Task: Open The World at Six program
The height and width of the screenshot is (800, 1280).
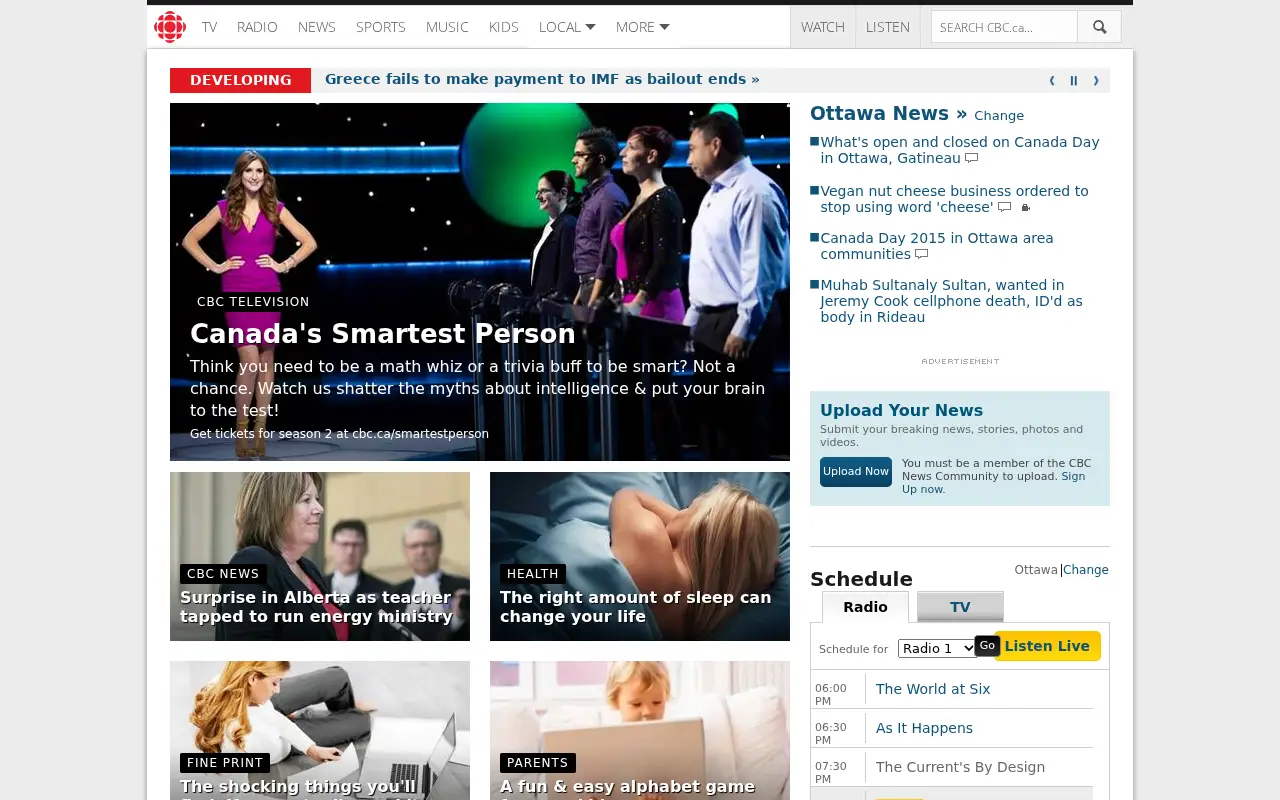Action: click(933, 689)
